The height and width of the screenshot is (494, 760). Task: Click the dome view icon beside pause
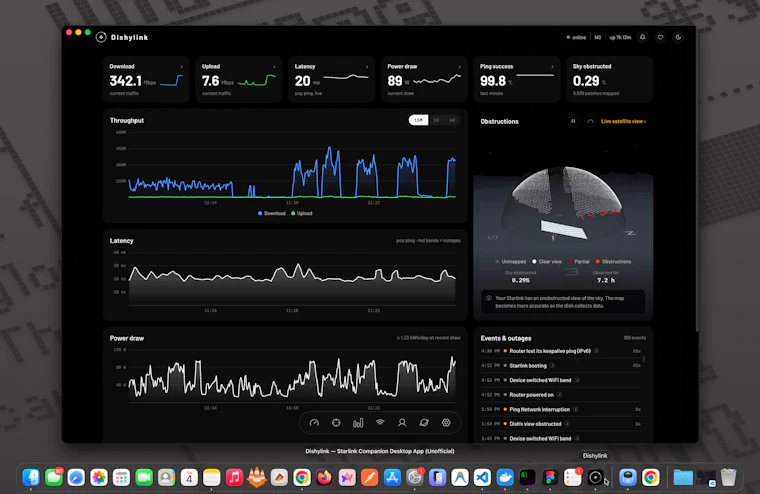(590, 121)
